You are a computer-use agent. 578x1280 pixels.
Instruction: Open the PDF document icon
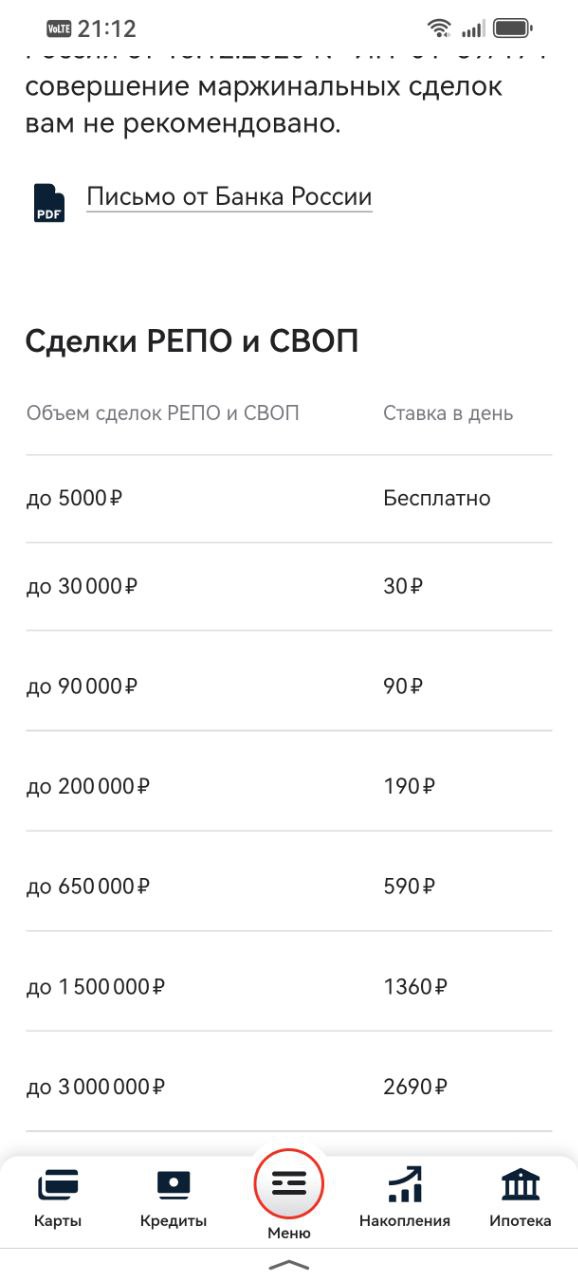(49, 202)
